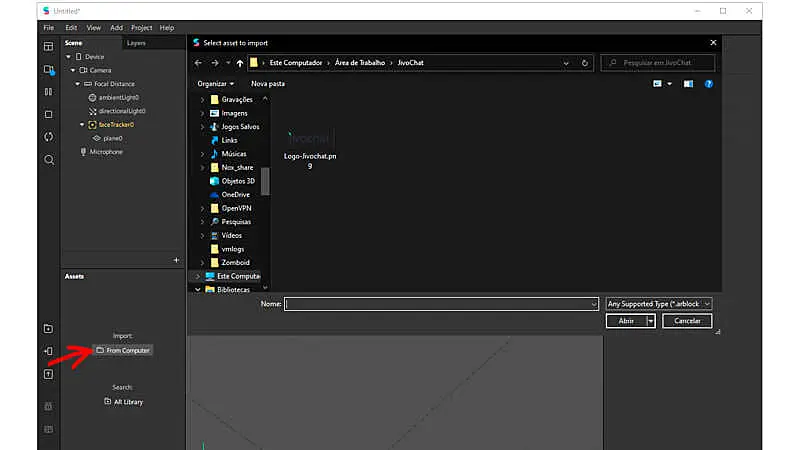This screenshot has width=800, height=450.
Task: Open the file type filter dropdown
Action: 659,303
